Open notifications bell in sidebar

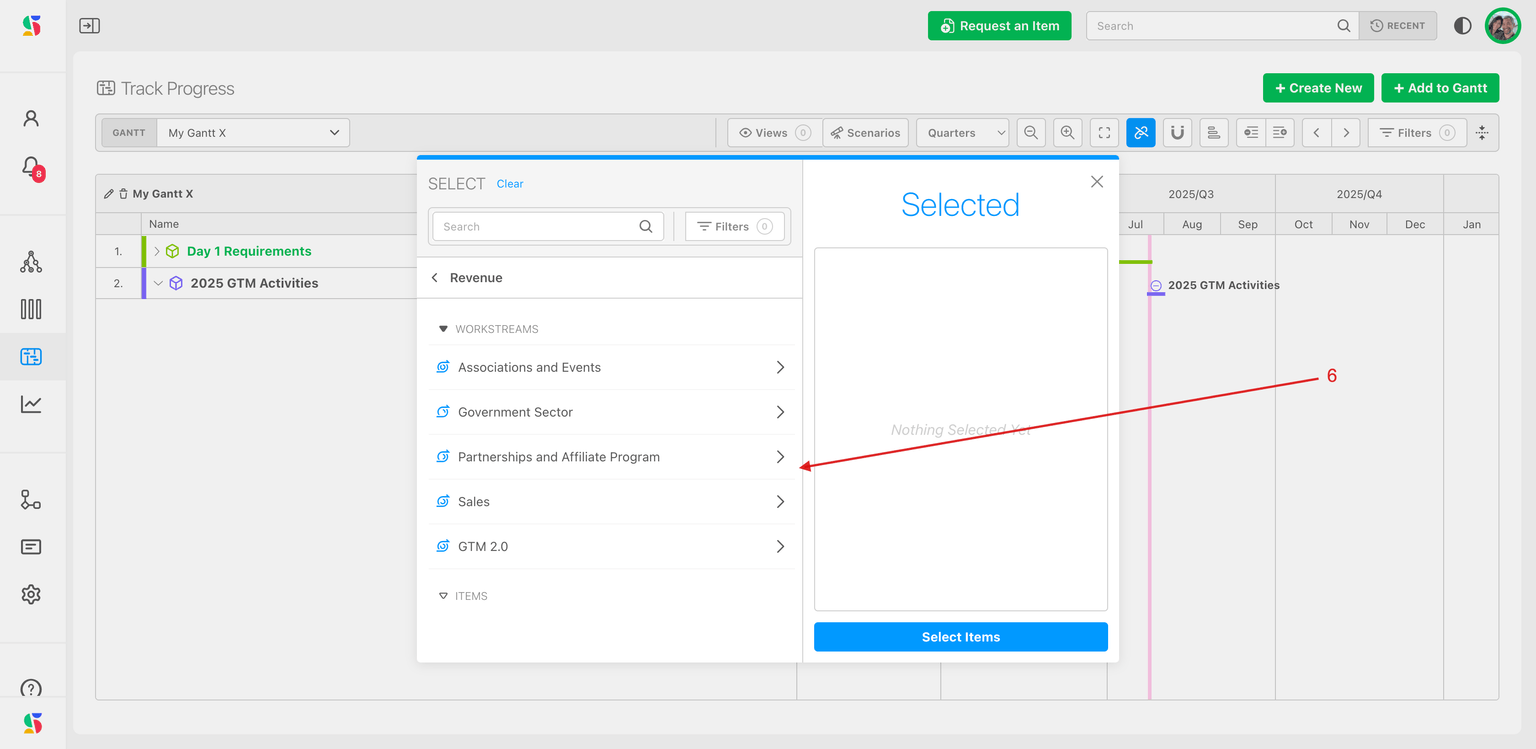coord(31,166)
